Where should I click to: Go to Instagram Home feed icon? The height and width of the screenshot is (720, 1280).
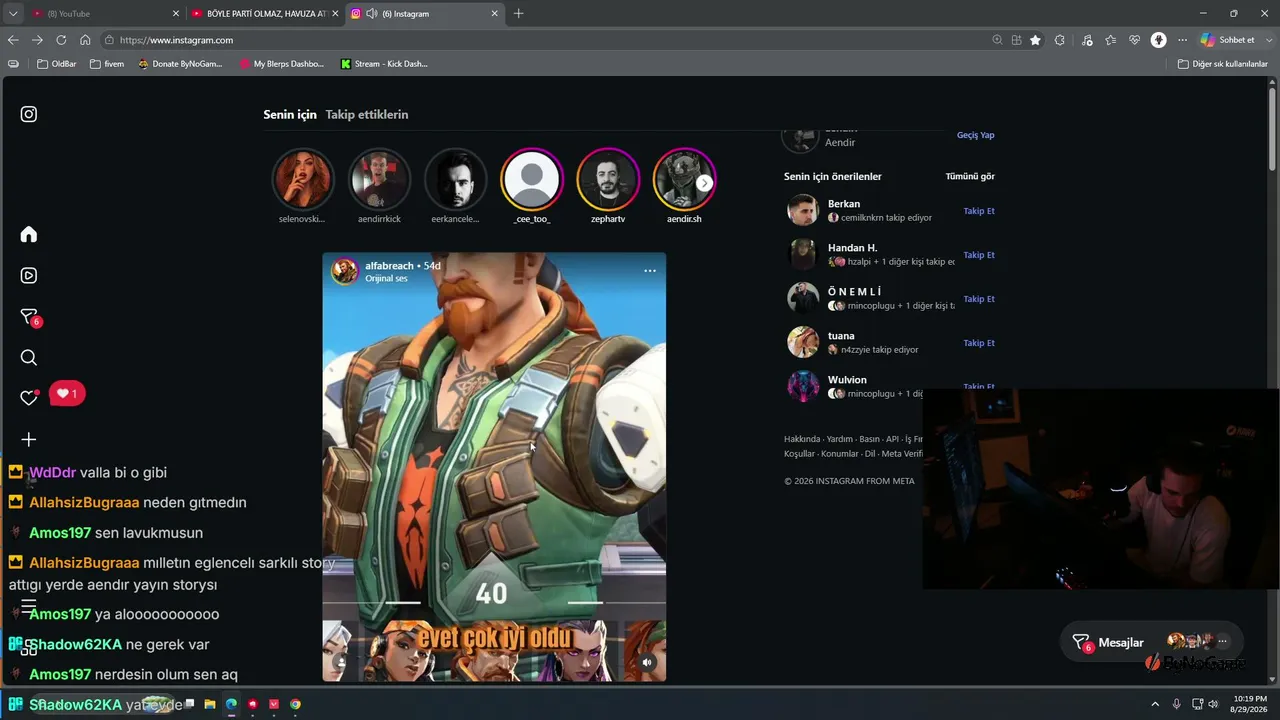[29, 234]
